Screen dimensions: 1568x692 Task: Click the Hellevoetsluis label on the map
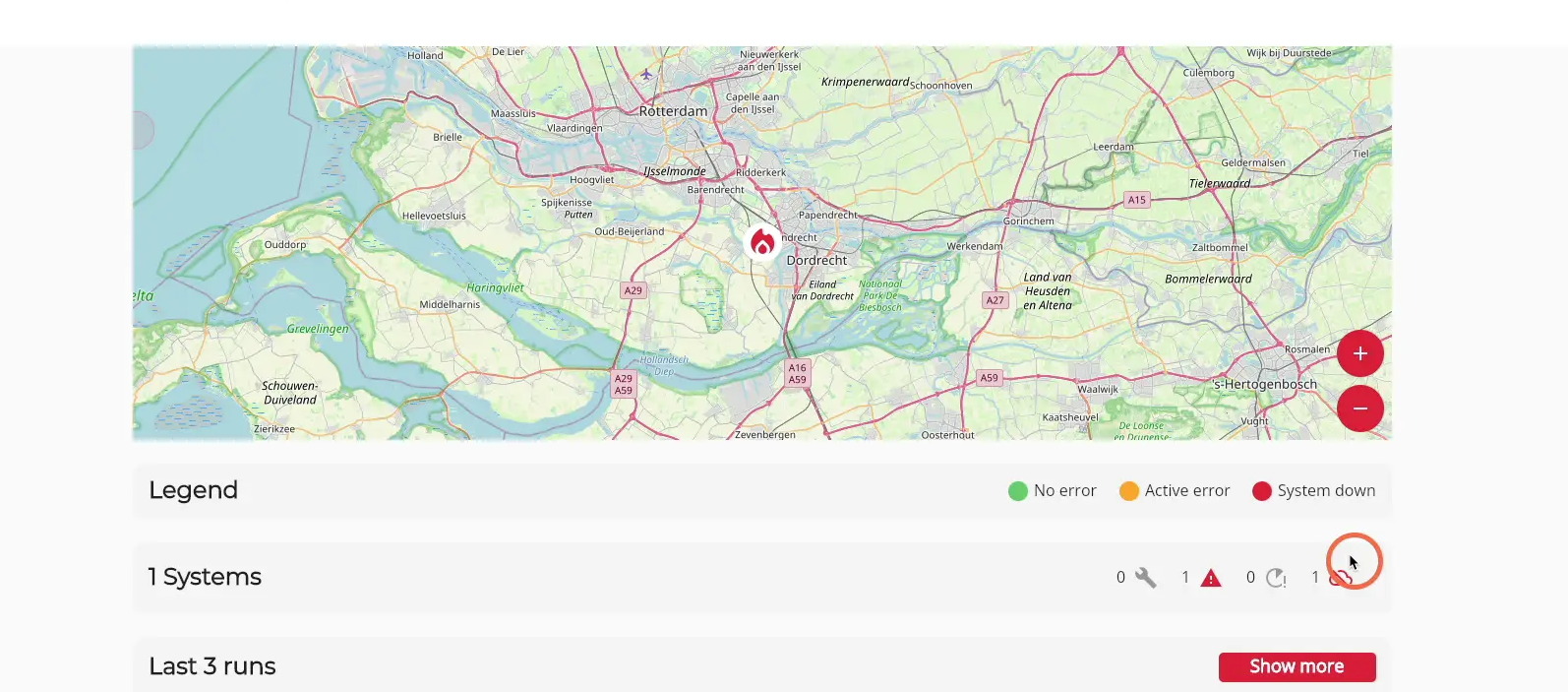(x=434, y=216)
